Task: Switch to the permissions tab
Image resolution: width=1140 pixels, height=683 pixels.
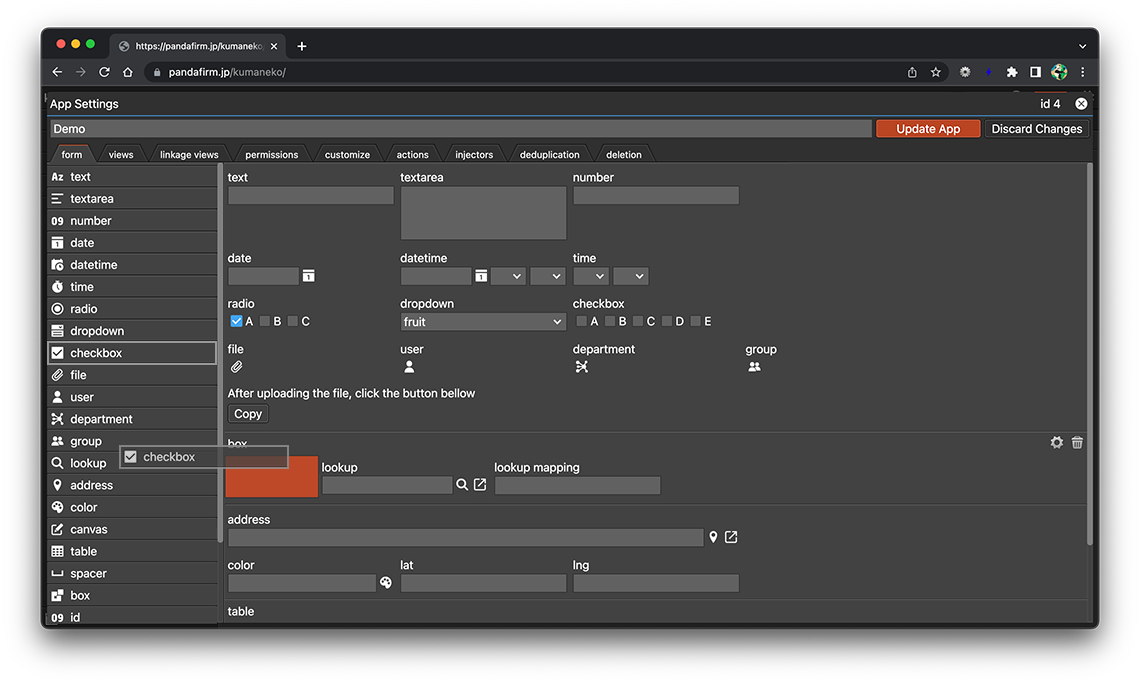Action: tap(271, 155)
